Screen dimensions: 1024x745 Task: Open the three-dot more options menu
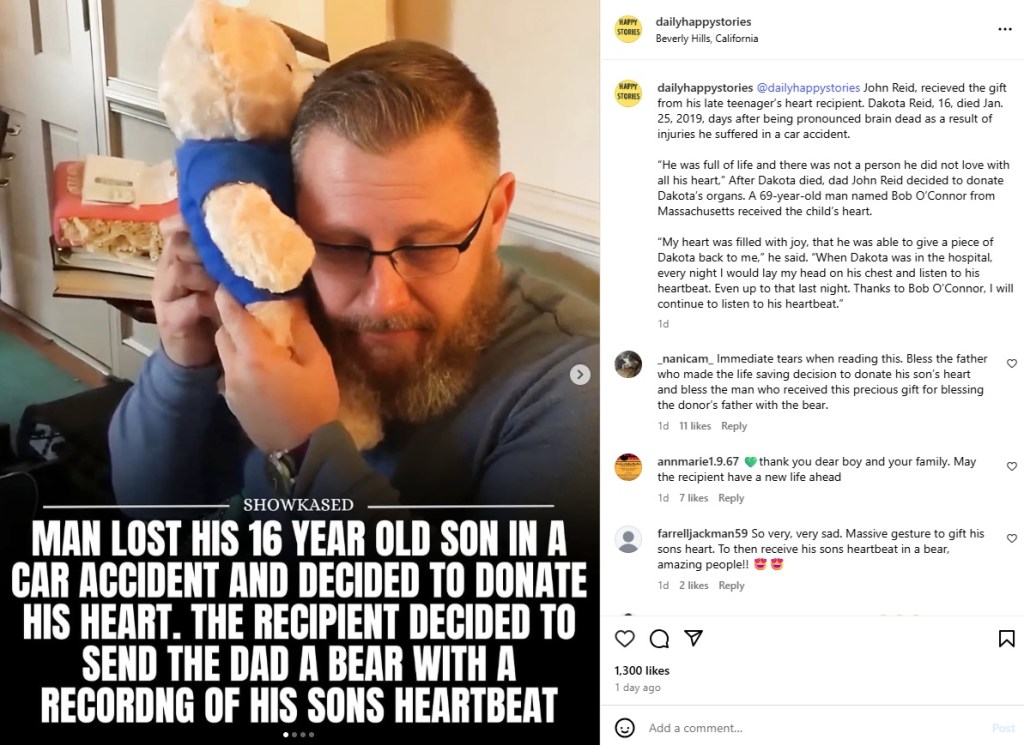[1005, 29]
